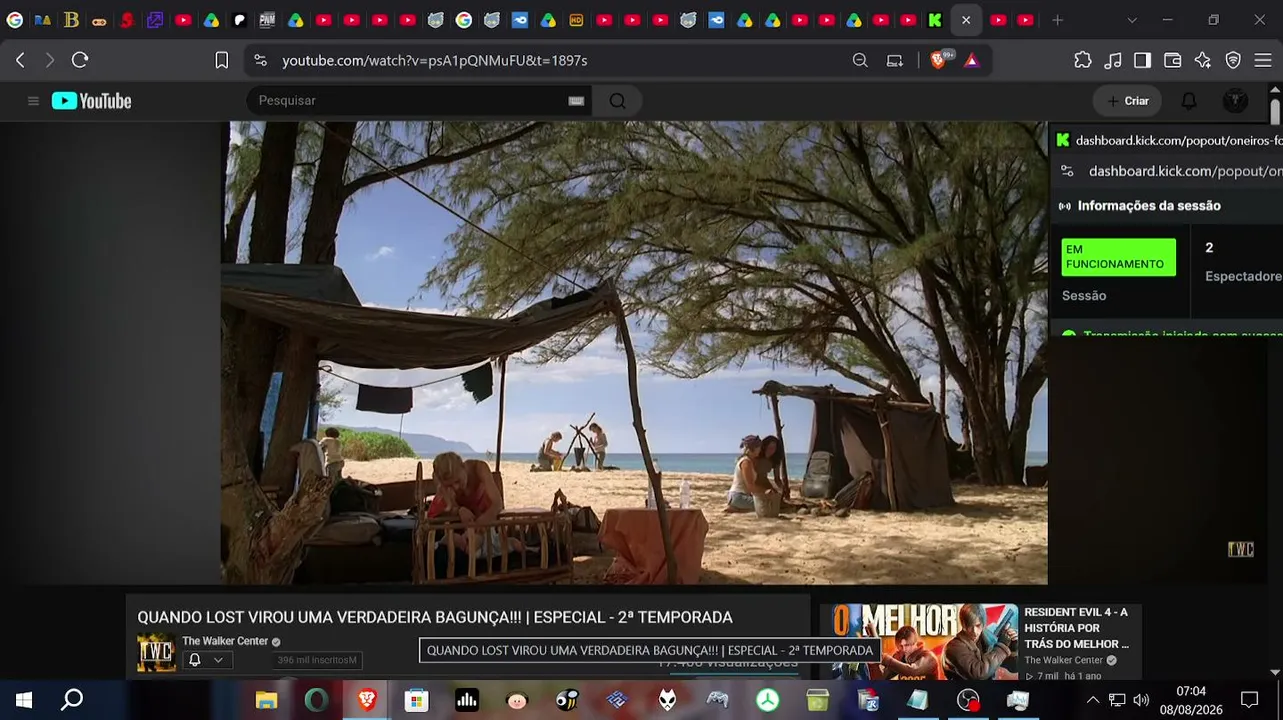Click the cast media icon in address bar
Screen dimensions: 1283x720
895,60
